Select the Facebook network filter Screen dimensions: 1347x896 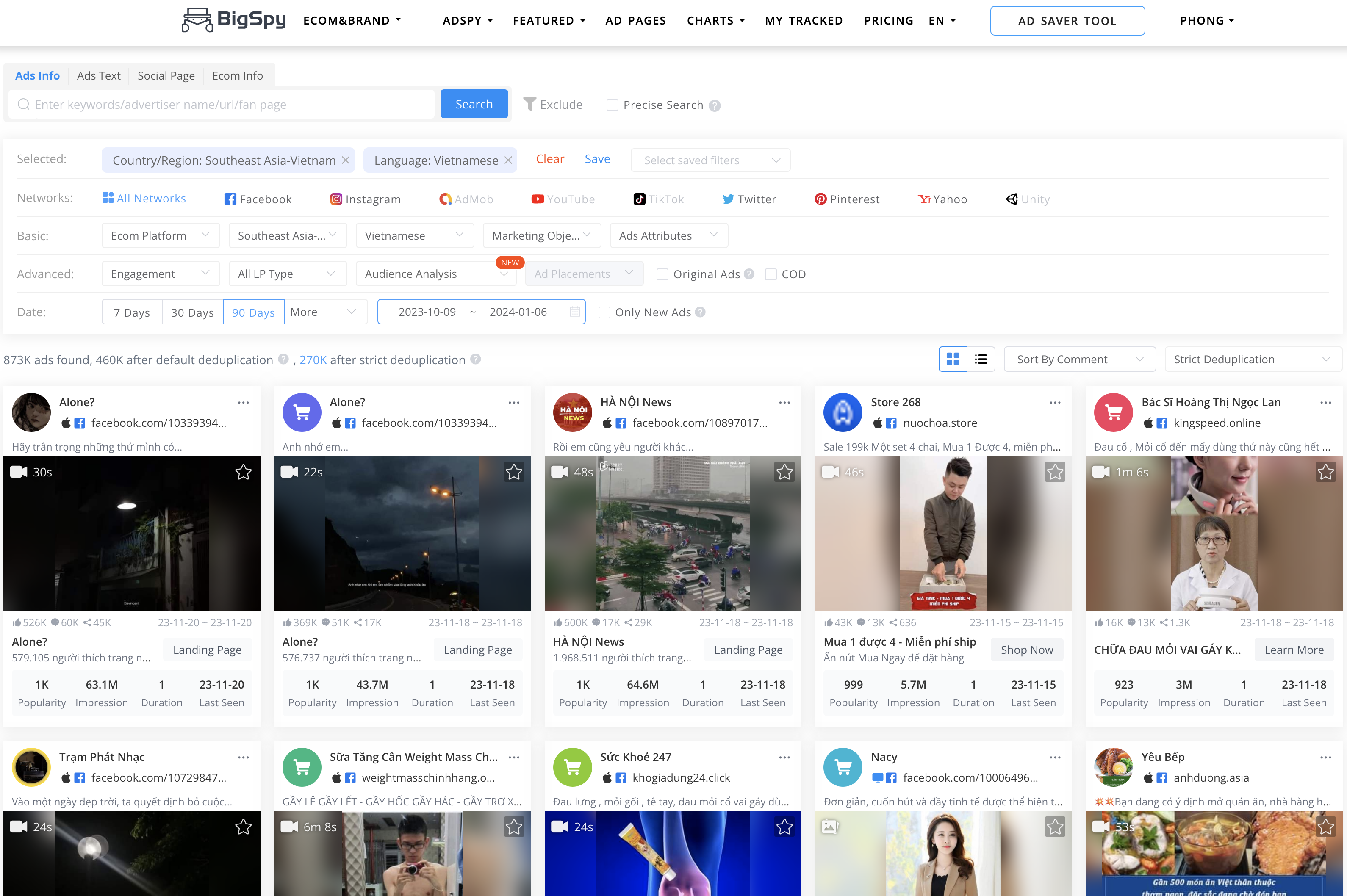tap(258, 199)
